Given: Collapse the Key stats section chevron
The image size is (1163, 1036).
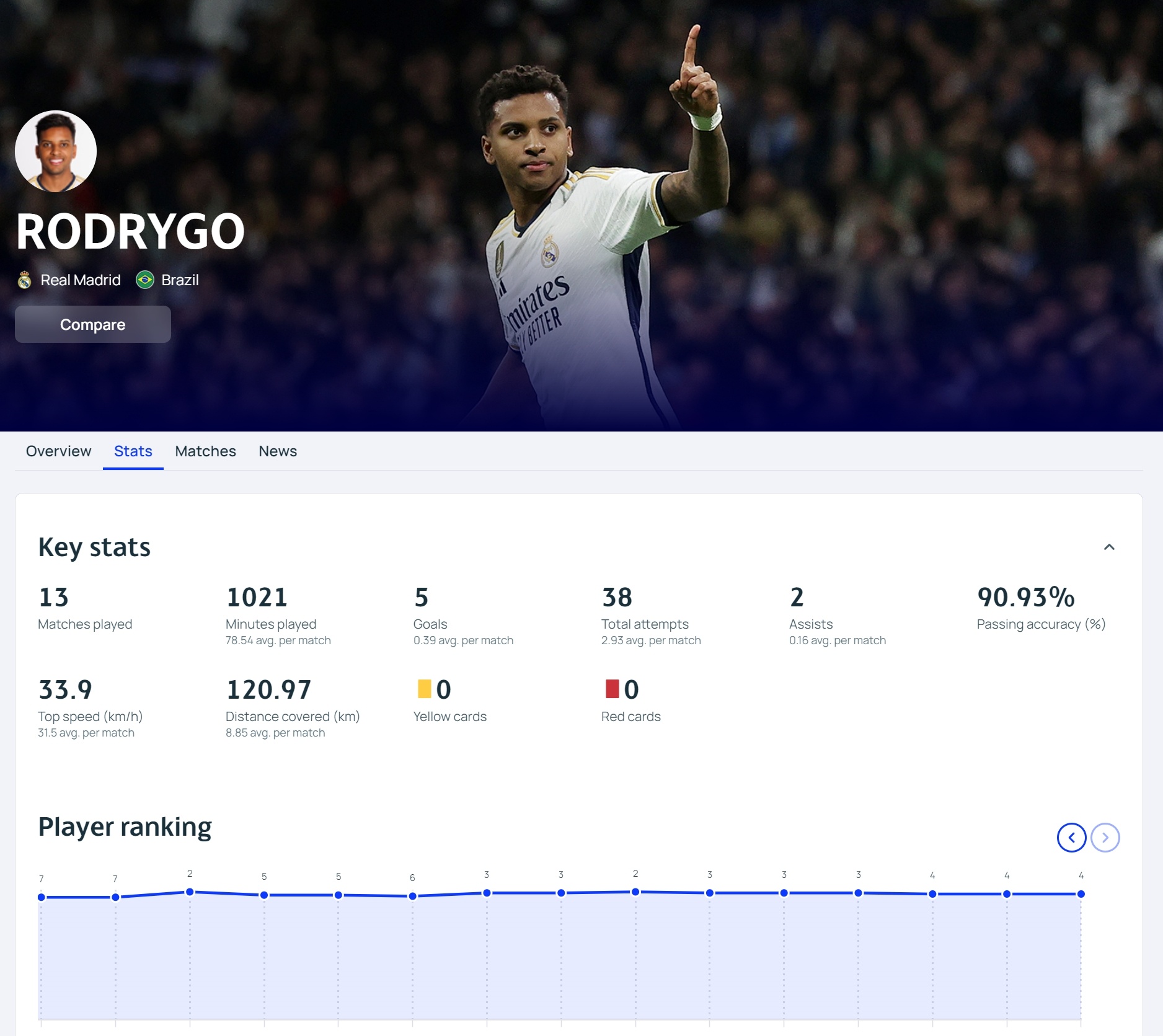Looking at the screenshot, I should pyautogui.click(x=1109, y=547).
